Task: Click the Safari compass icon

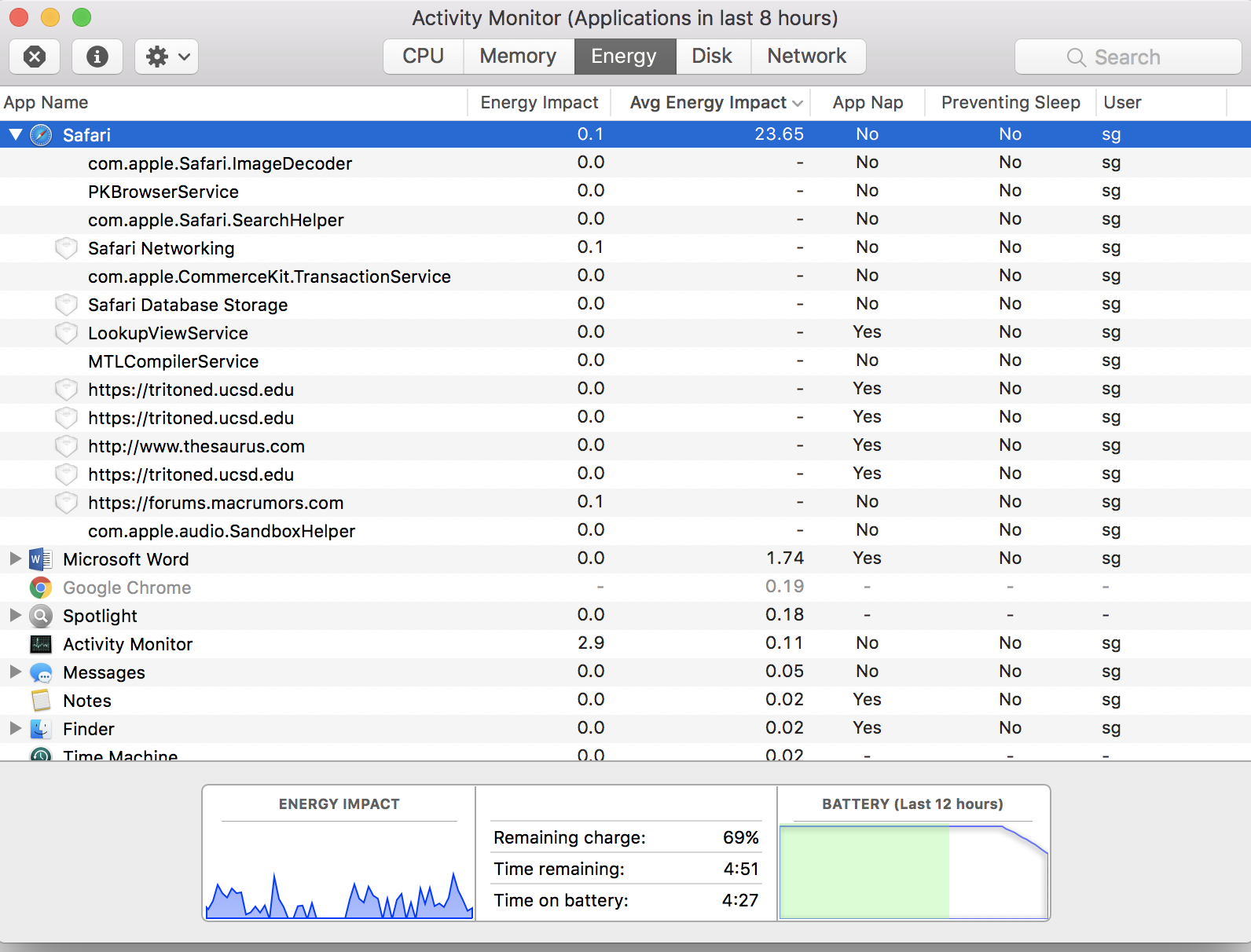Action: pyautogui.click(x=41, y=135)
